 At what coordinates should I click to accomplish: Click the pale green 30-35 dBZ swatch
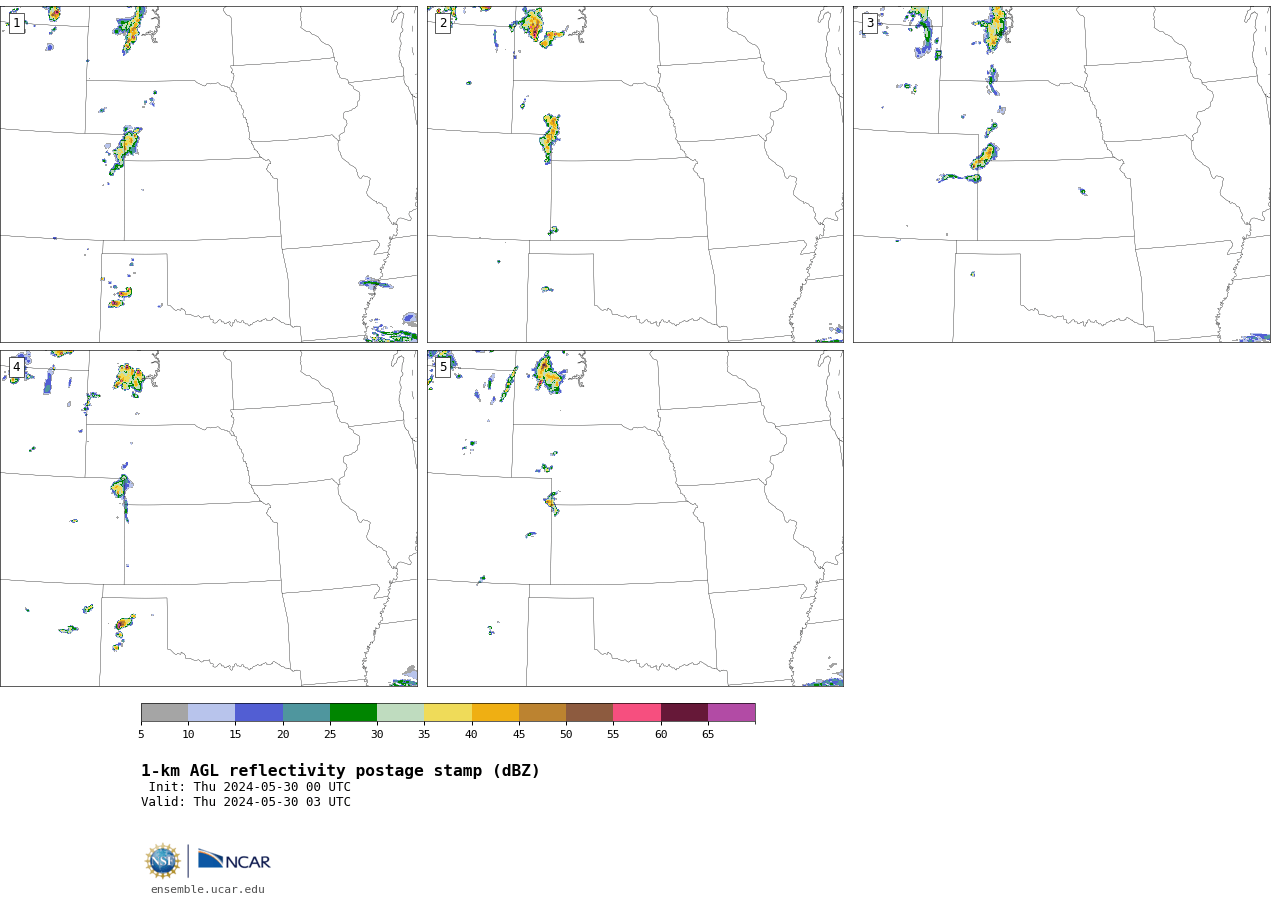point(401,713)
